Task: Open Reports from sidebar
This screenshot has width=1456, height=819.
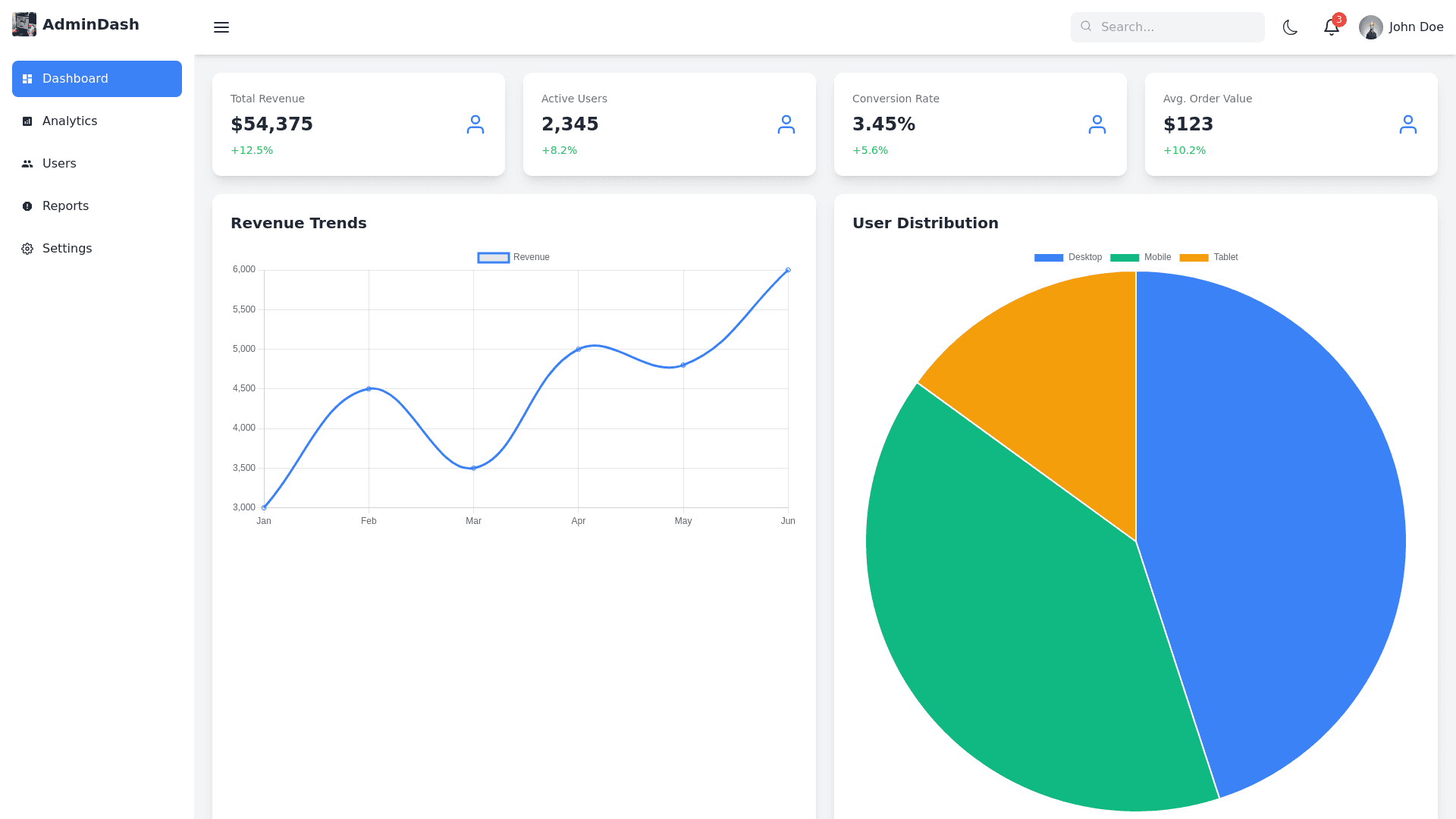Action: click(x=65, y=206)
